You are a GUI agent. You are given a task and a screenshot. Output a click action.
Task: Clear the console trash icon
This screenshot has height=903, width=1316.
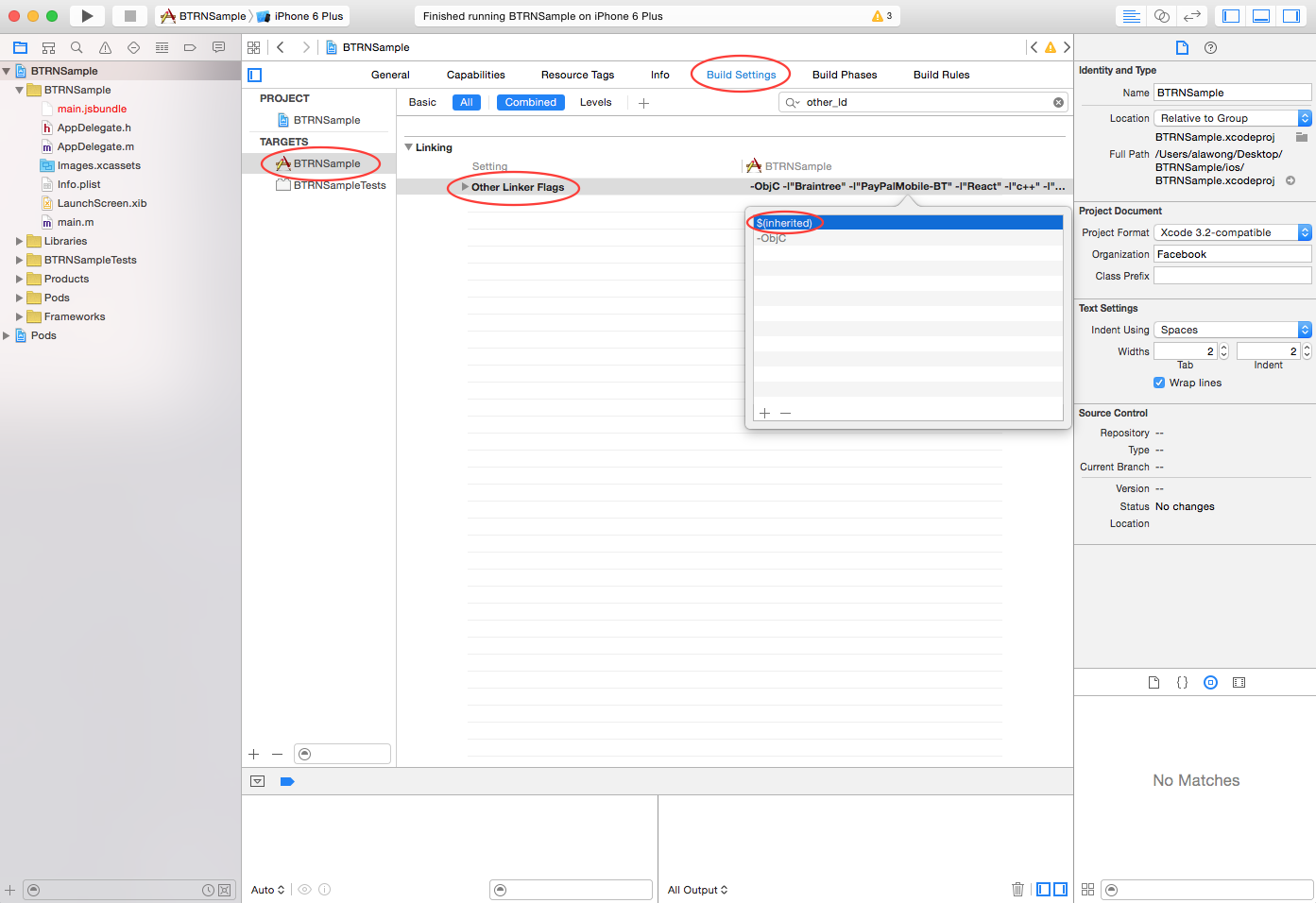(1017, 889)
